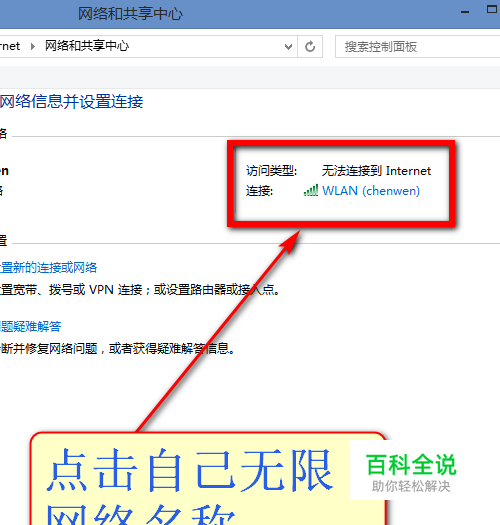This screenshot has width=500, height=525.
Task: Select the 网络和共享中心 breadcrumb in the address bar
Action: (87, 46)
